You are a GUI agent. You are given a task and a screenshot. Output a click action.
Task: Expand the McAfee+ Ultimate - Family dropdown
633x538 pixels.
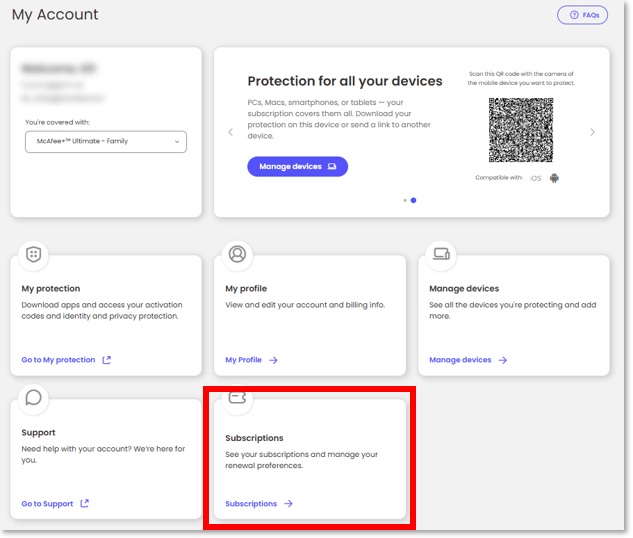[x=105, y=142]
